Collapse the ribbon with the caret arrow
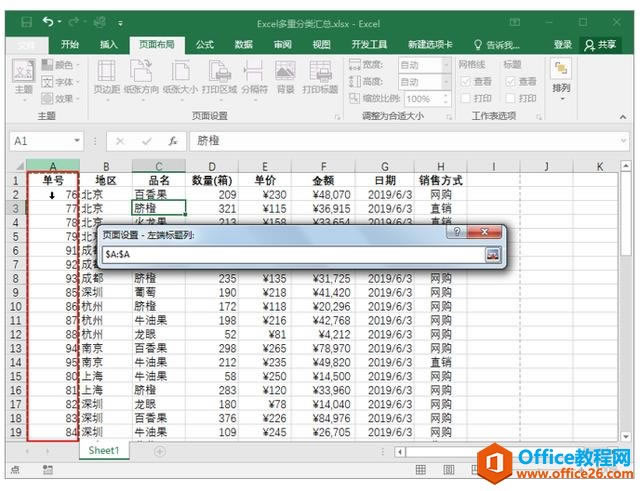The width and height of the screenshot is (640, 491). (623, 117)
